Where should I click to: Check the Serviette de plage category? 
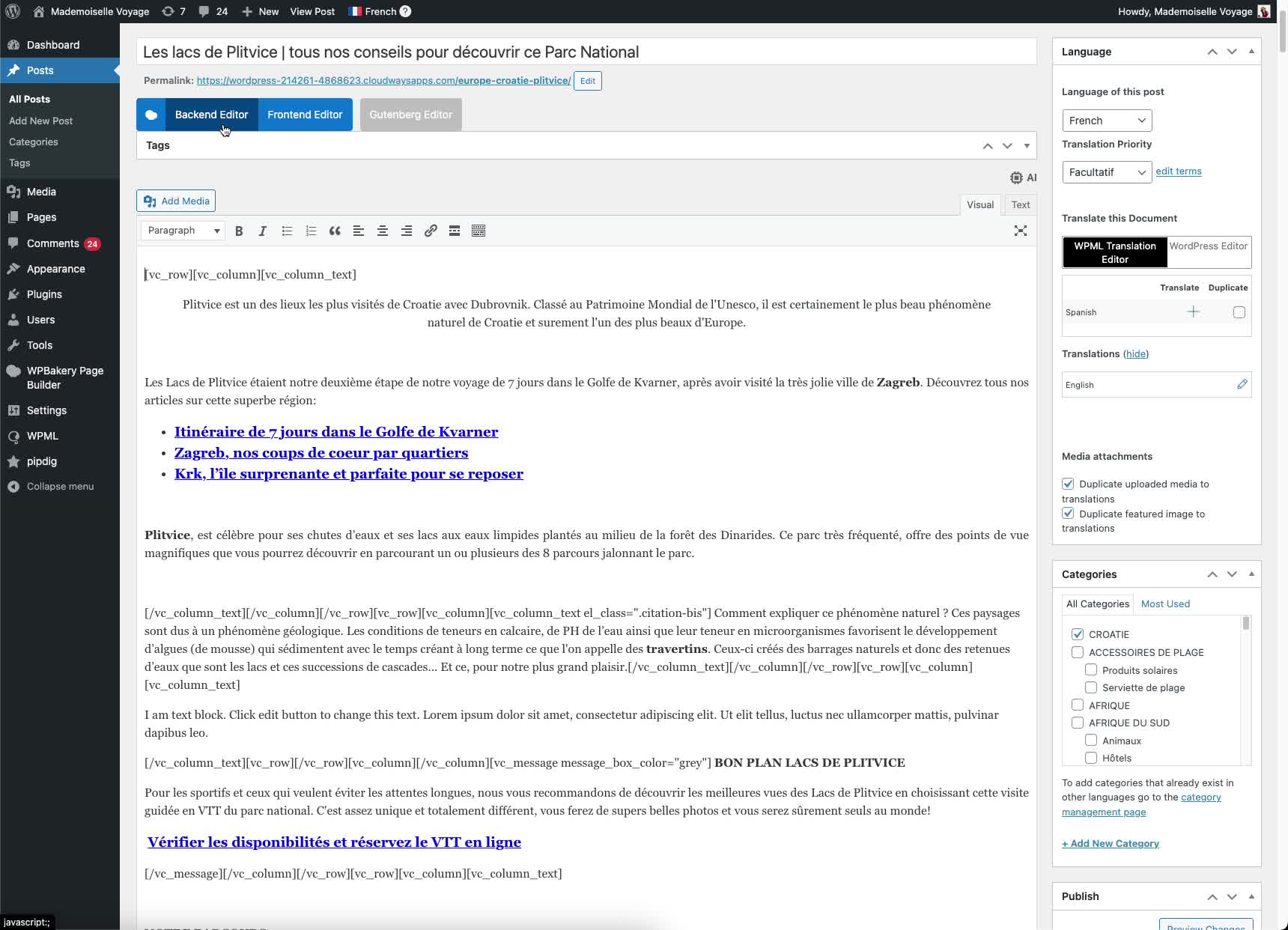click(1091, 687)
